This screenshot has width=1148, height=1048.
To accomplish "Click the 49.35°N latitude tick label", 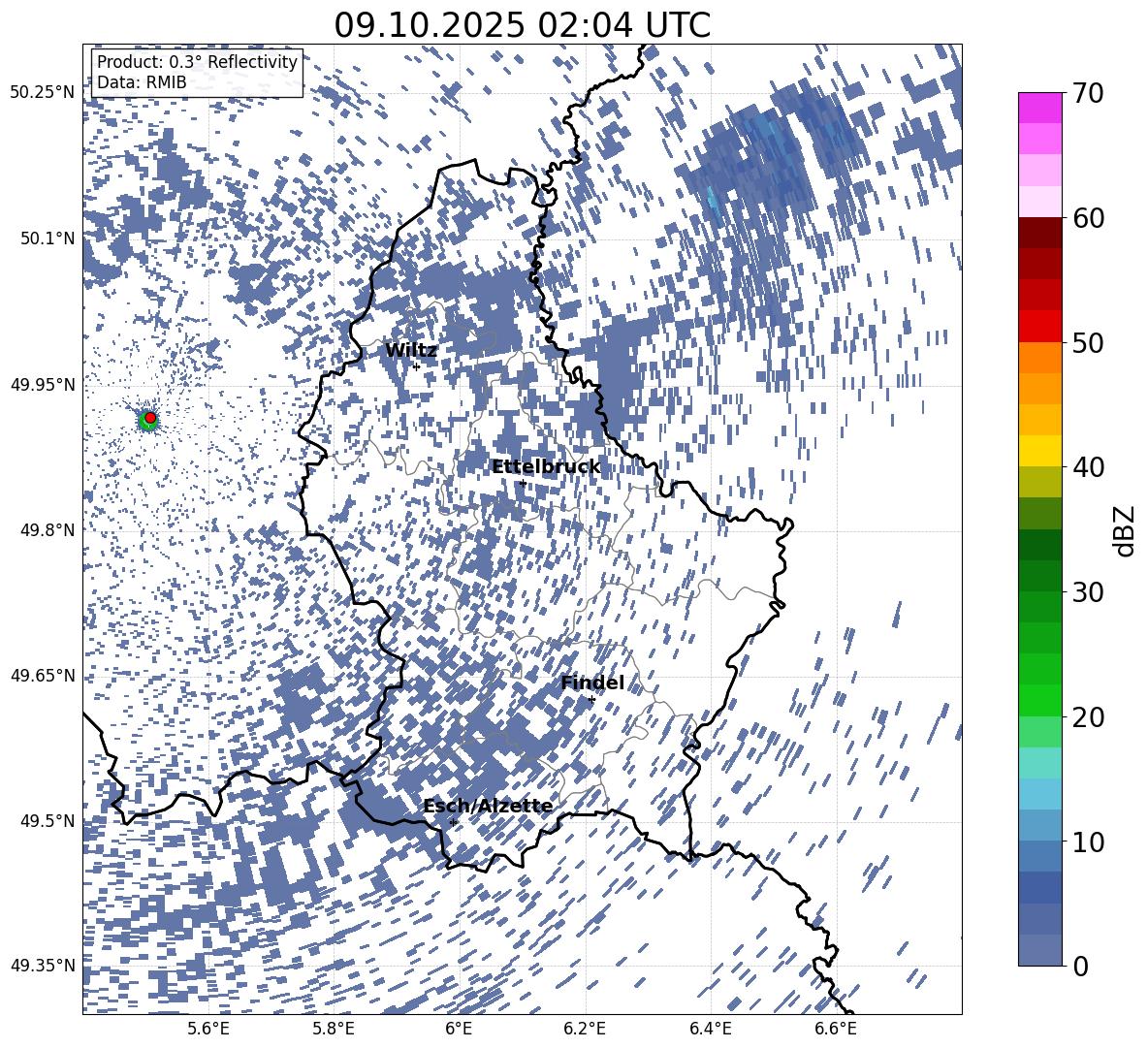I will click(x=43, y=966).
